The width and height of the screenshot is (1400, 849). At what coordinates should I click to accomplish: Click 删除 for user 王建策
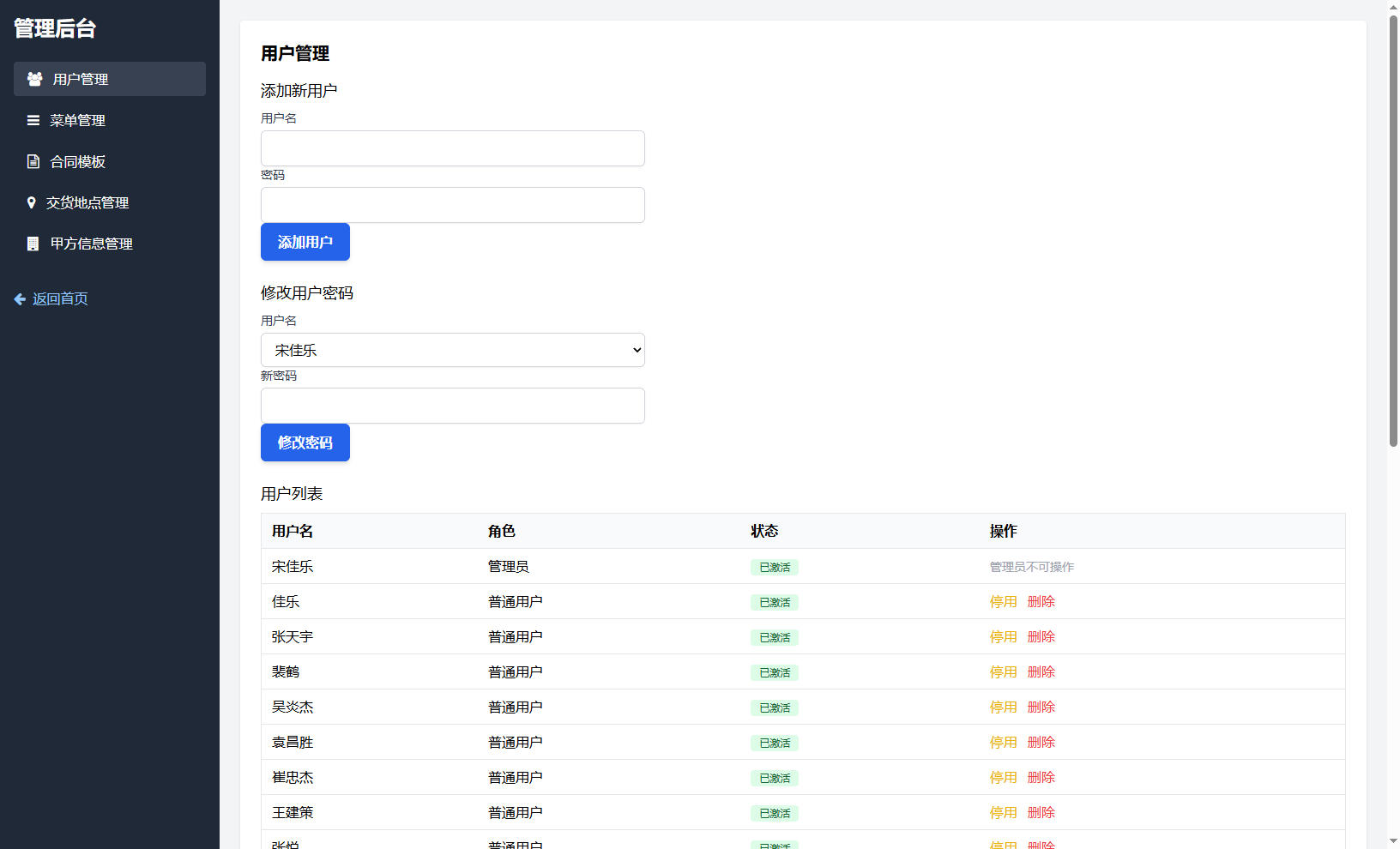1041,813
